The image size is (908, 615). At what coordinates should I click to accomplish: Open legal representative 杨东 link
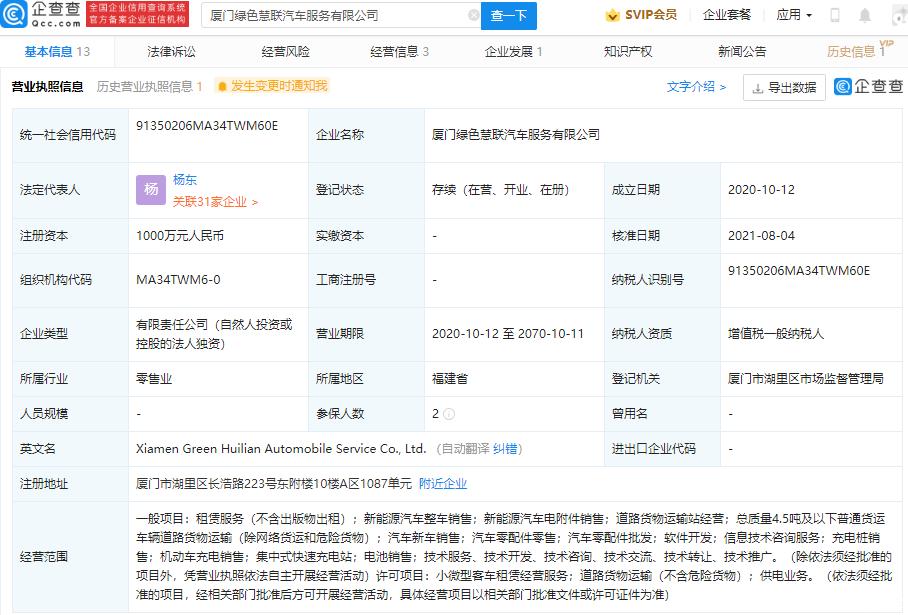click(185, 180)
